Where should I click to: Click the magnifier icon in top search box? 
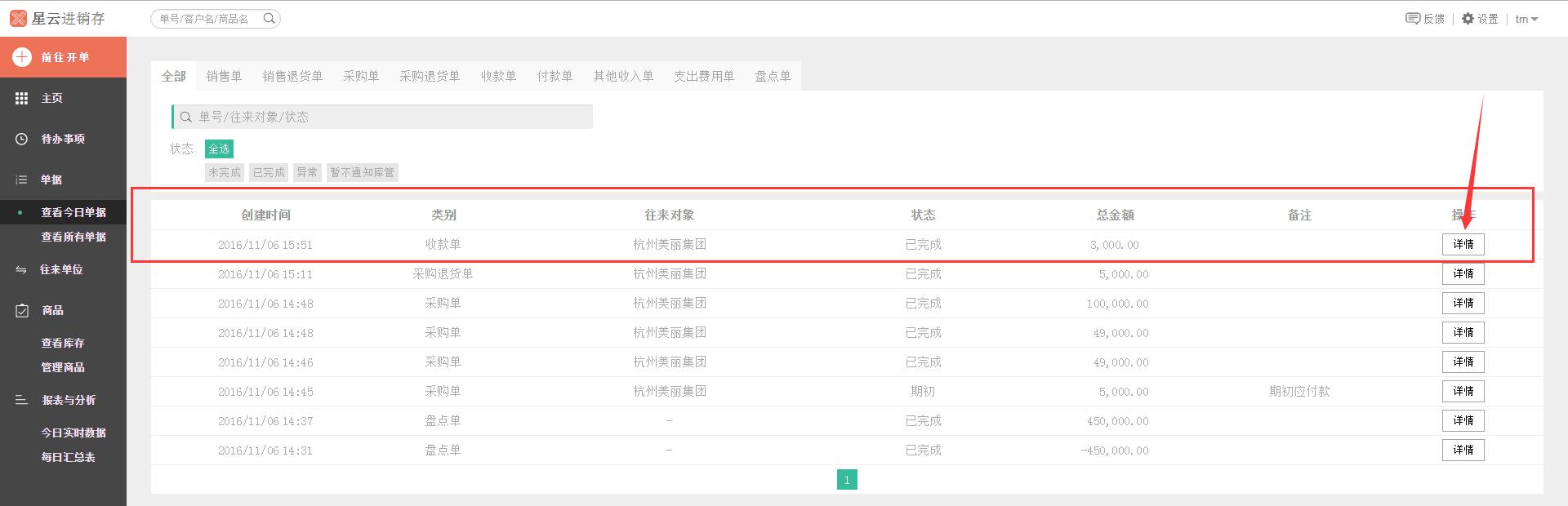[269, 18]
